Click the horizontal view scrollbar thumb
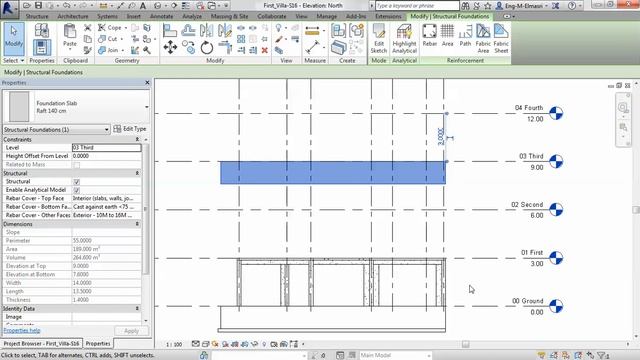 (465, 344)
